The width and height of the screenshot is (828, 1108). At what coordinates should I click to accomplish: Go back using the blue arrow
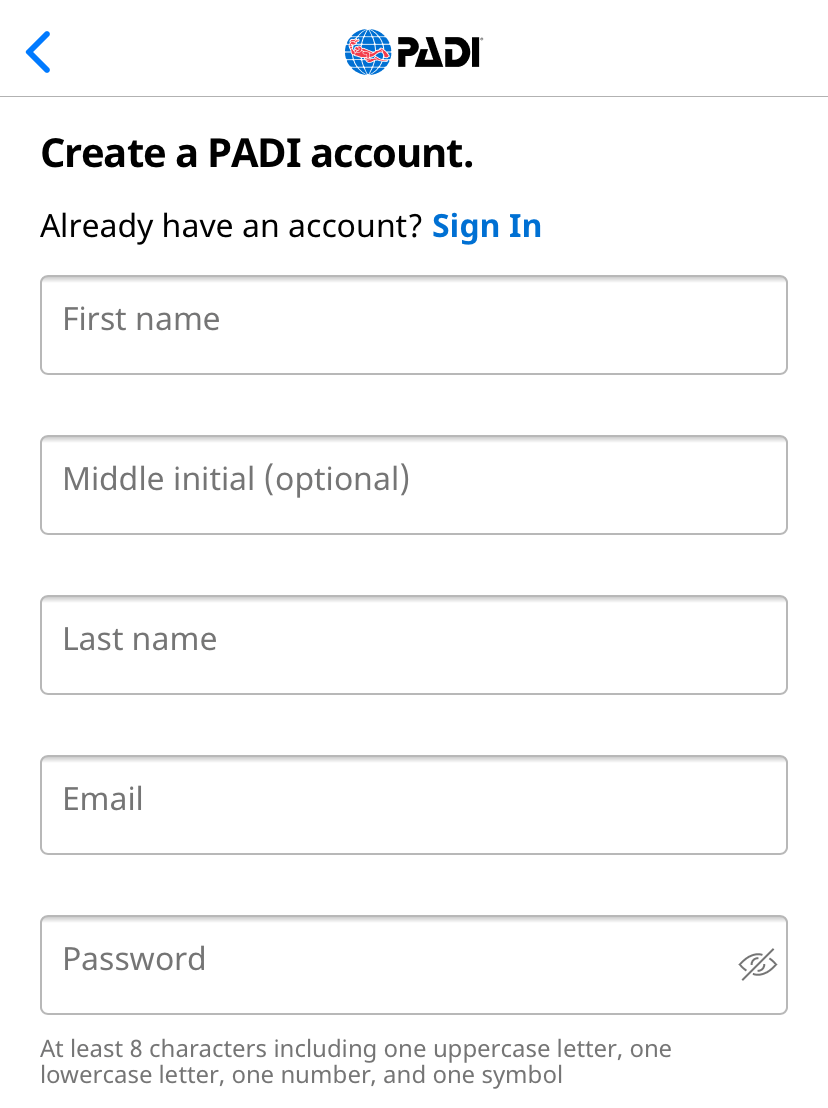(38, 52)
